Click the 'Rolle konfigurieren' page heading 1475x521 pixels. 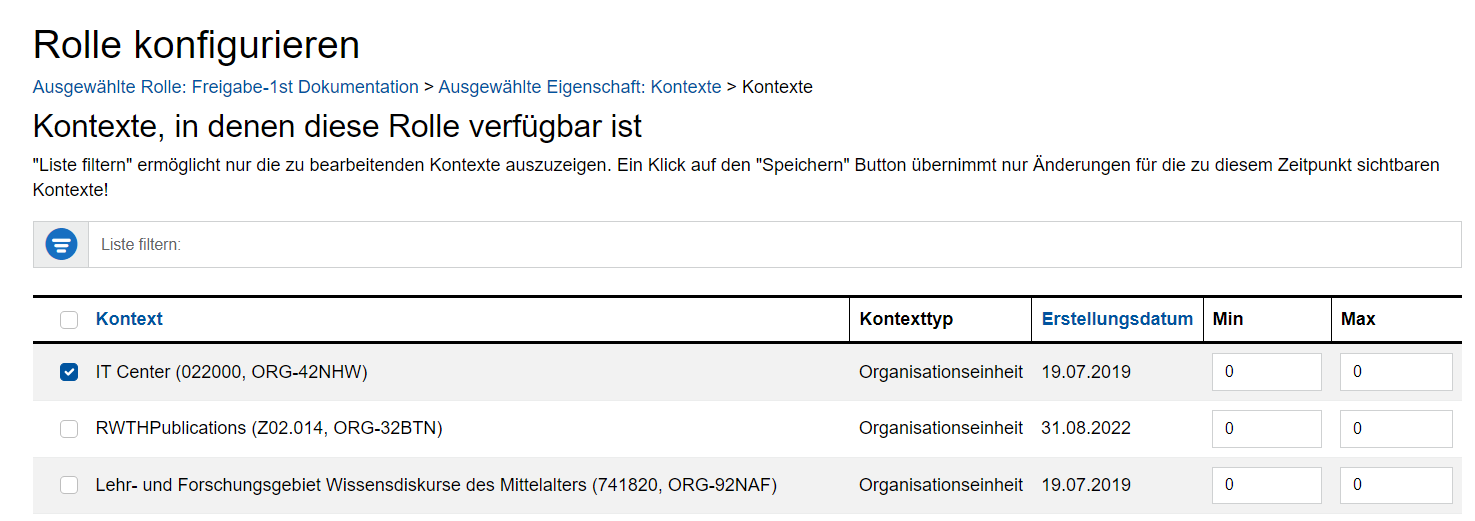pos(196,45)
